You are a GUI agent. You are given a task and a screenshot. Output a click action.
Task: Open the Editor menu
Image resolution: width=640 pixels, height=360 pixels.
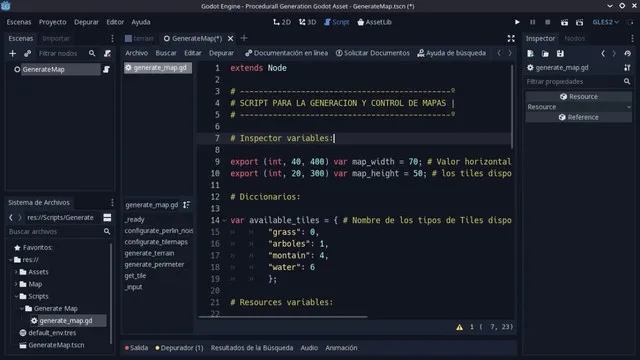point(115,22)
